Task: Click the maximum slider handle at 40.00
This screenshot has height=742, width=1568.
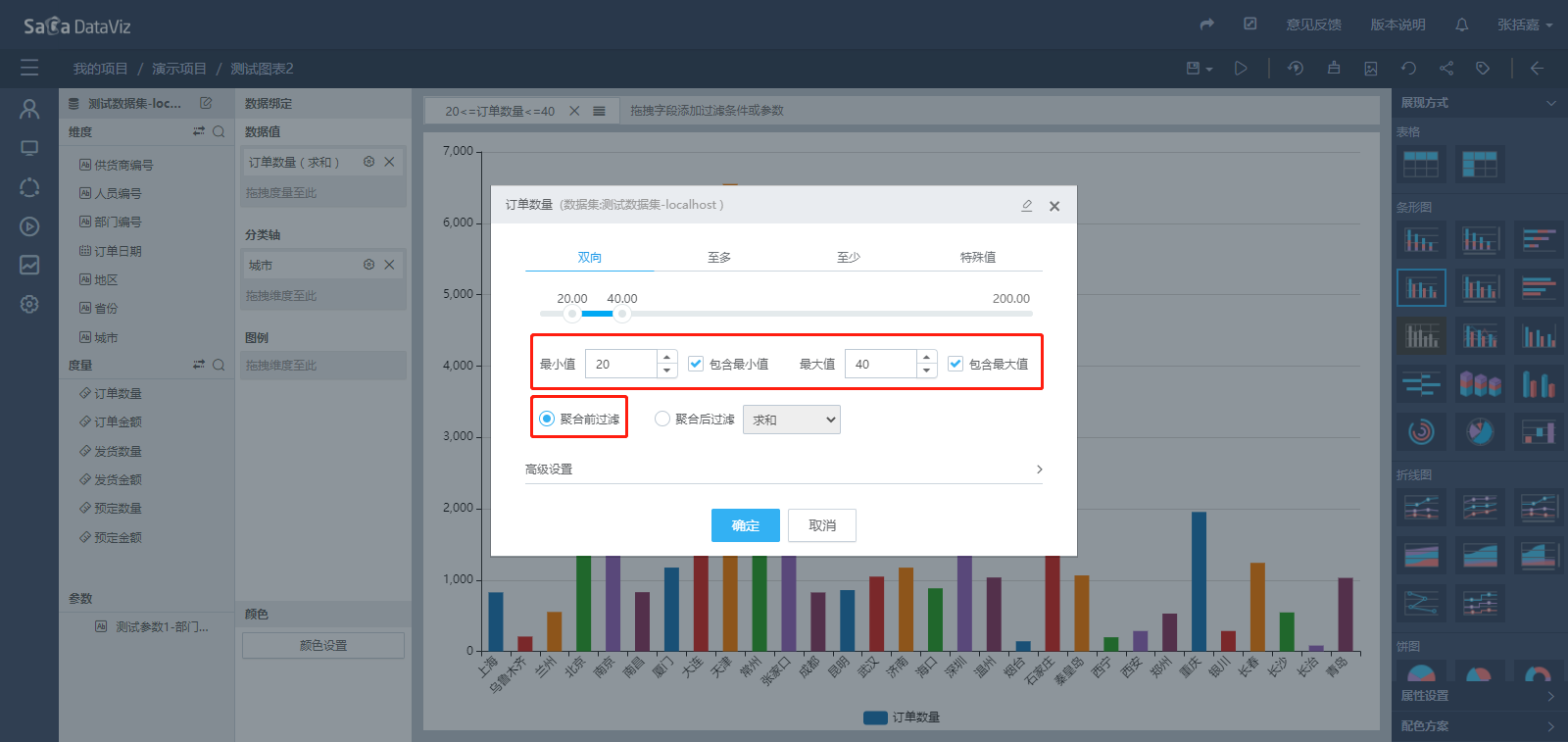Action: click(621, 314)
